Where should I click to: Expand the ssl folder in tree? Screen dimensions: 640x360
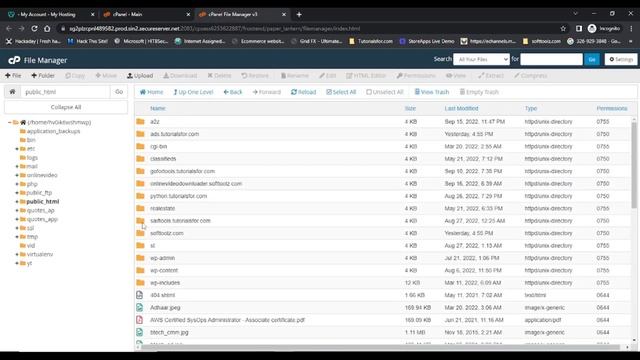tap(17, 228)
